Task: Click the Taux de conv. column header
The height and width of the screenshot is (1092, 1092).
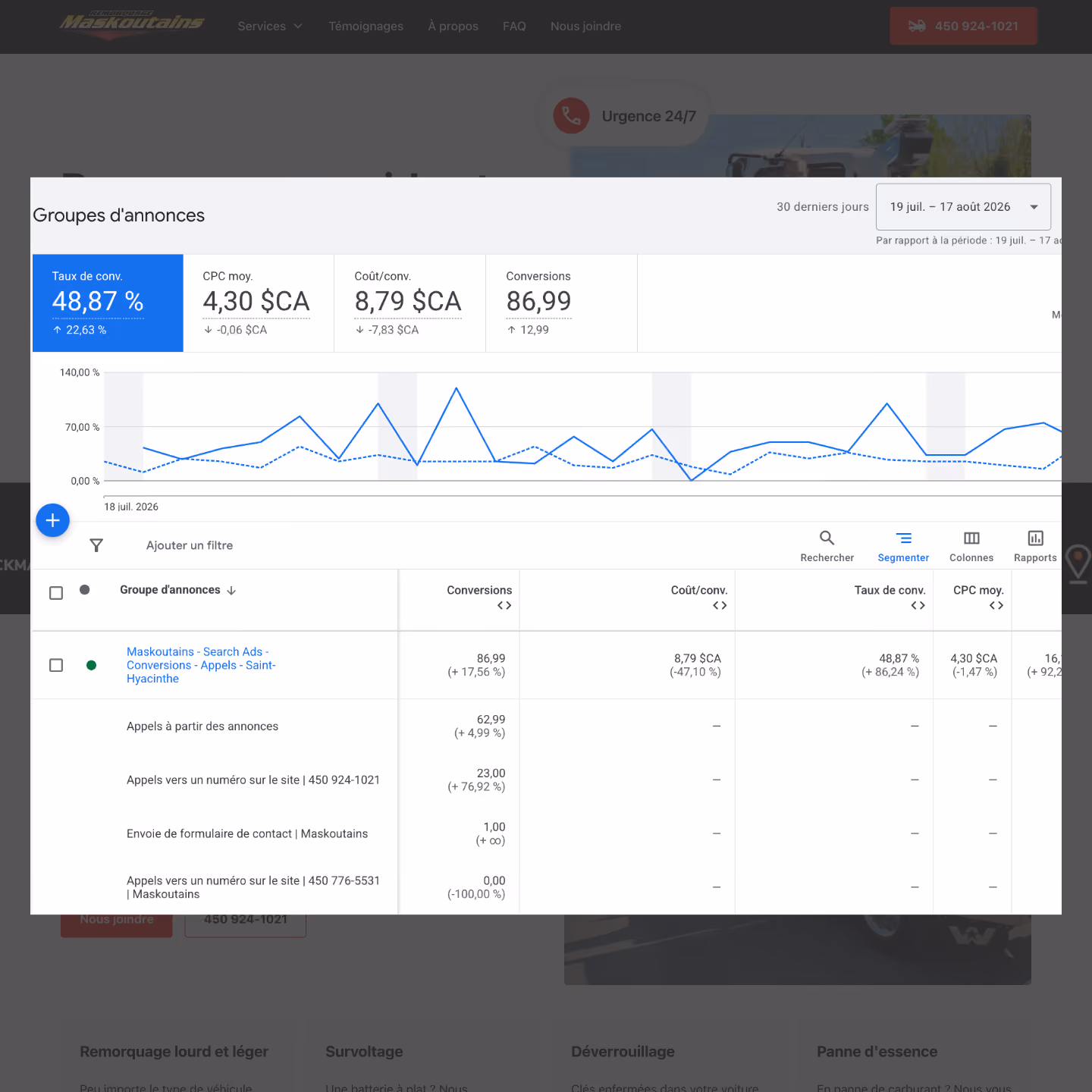Action: [890, 590]
